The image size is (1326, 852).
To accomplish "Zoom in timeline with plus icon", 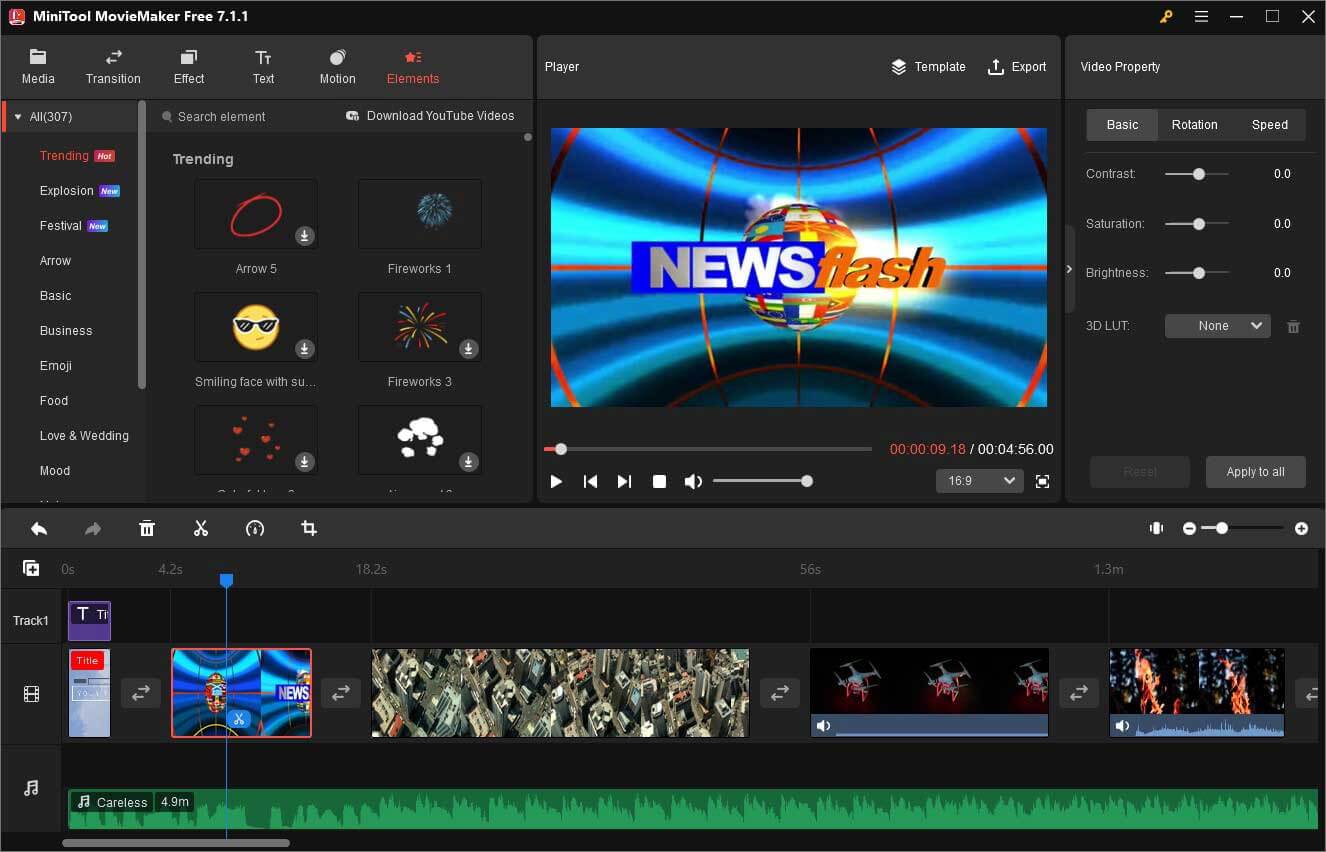I will (x=1301, y=528).
